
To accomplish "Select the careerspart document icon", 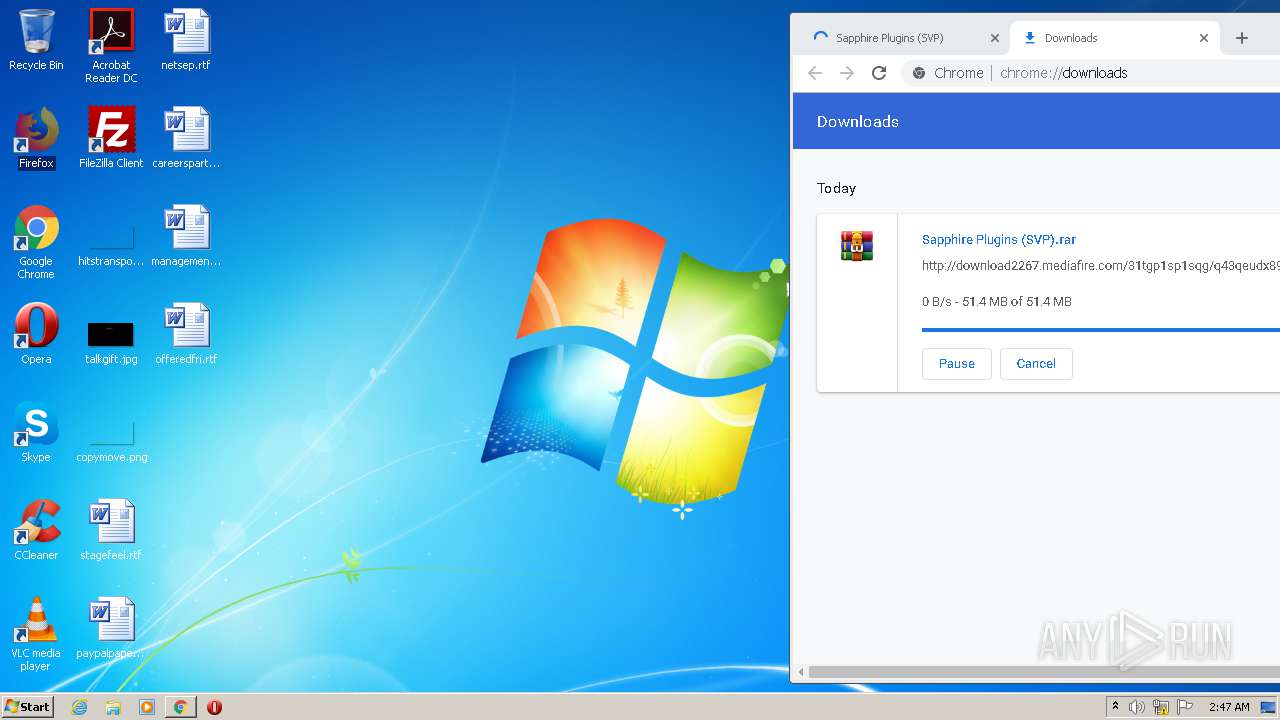I will coord(186,139).
